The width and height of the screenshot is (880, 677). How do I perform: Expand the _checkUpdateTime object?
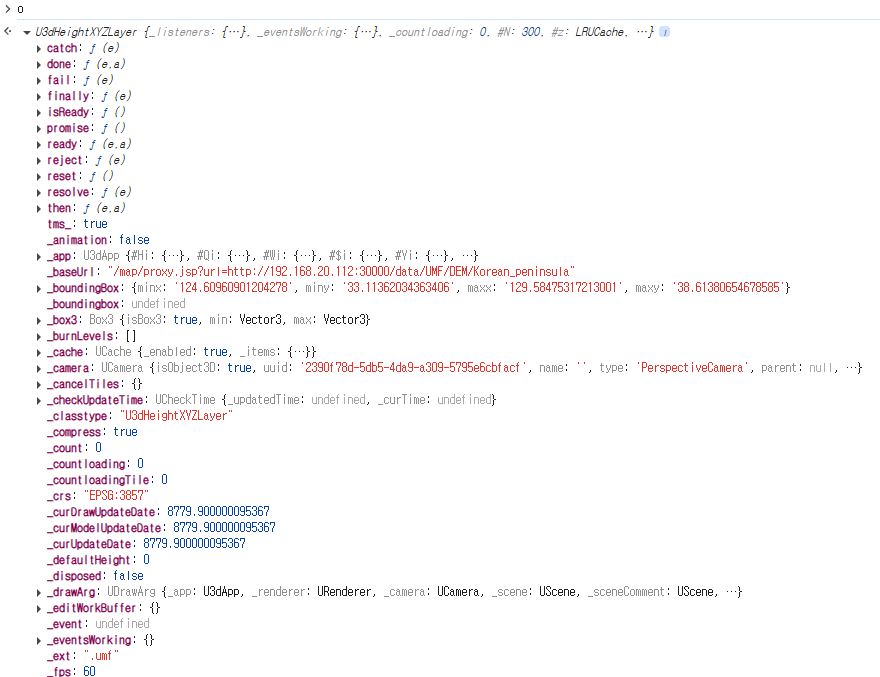39,401
